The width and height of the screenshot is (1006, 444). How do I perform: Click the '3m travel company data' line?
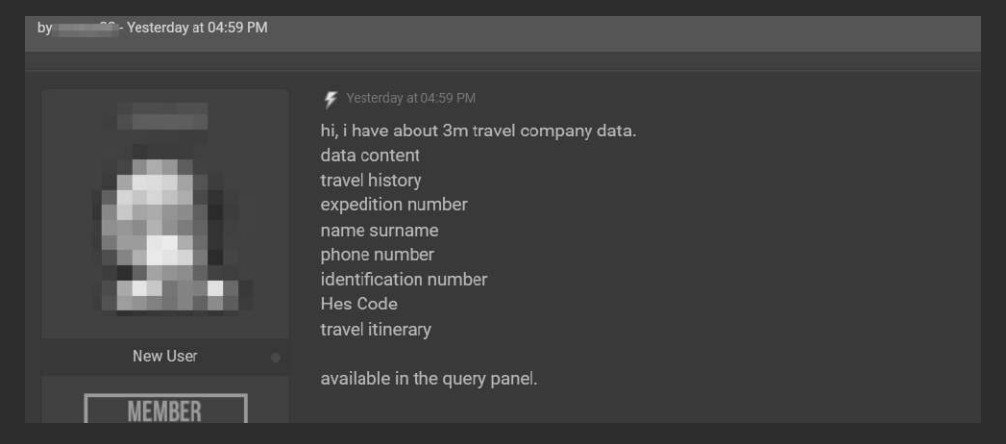pos(478,131)
